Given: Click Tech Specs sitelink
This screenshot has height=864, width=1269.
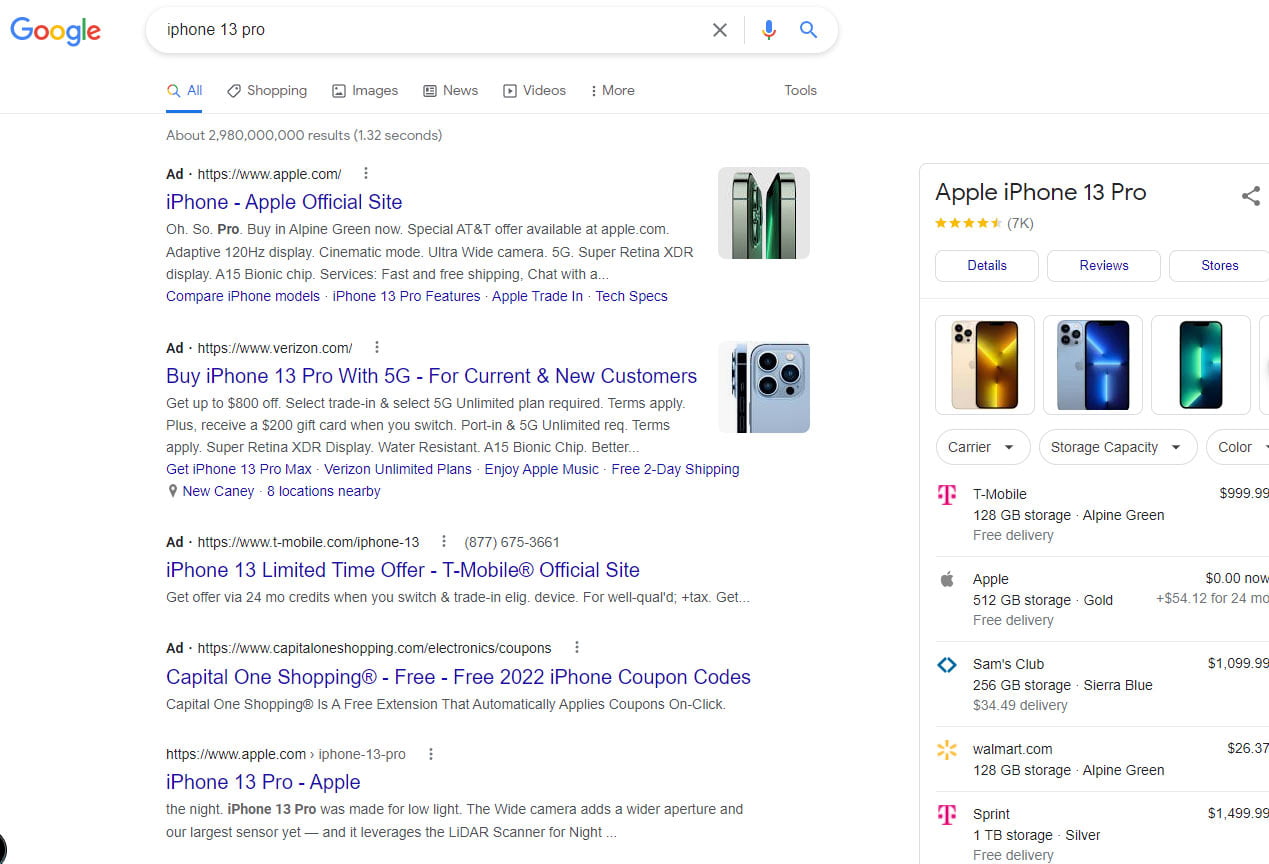Looking at the screenshot, I should click(631, 296).
